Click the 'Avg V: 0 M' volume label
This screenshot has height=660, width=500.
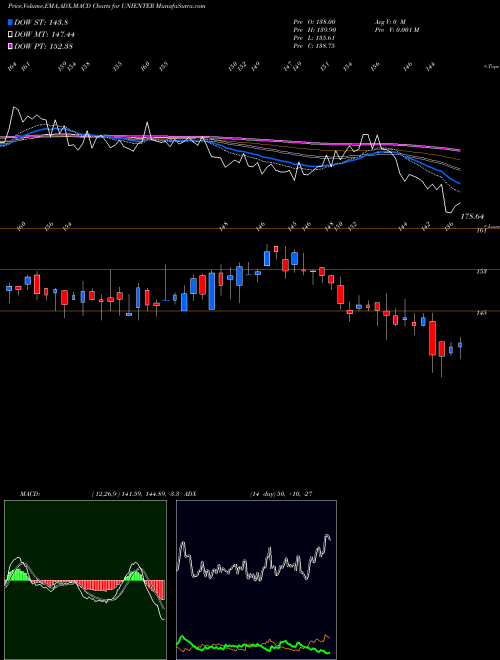click(389, 22)
